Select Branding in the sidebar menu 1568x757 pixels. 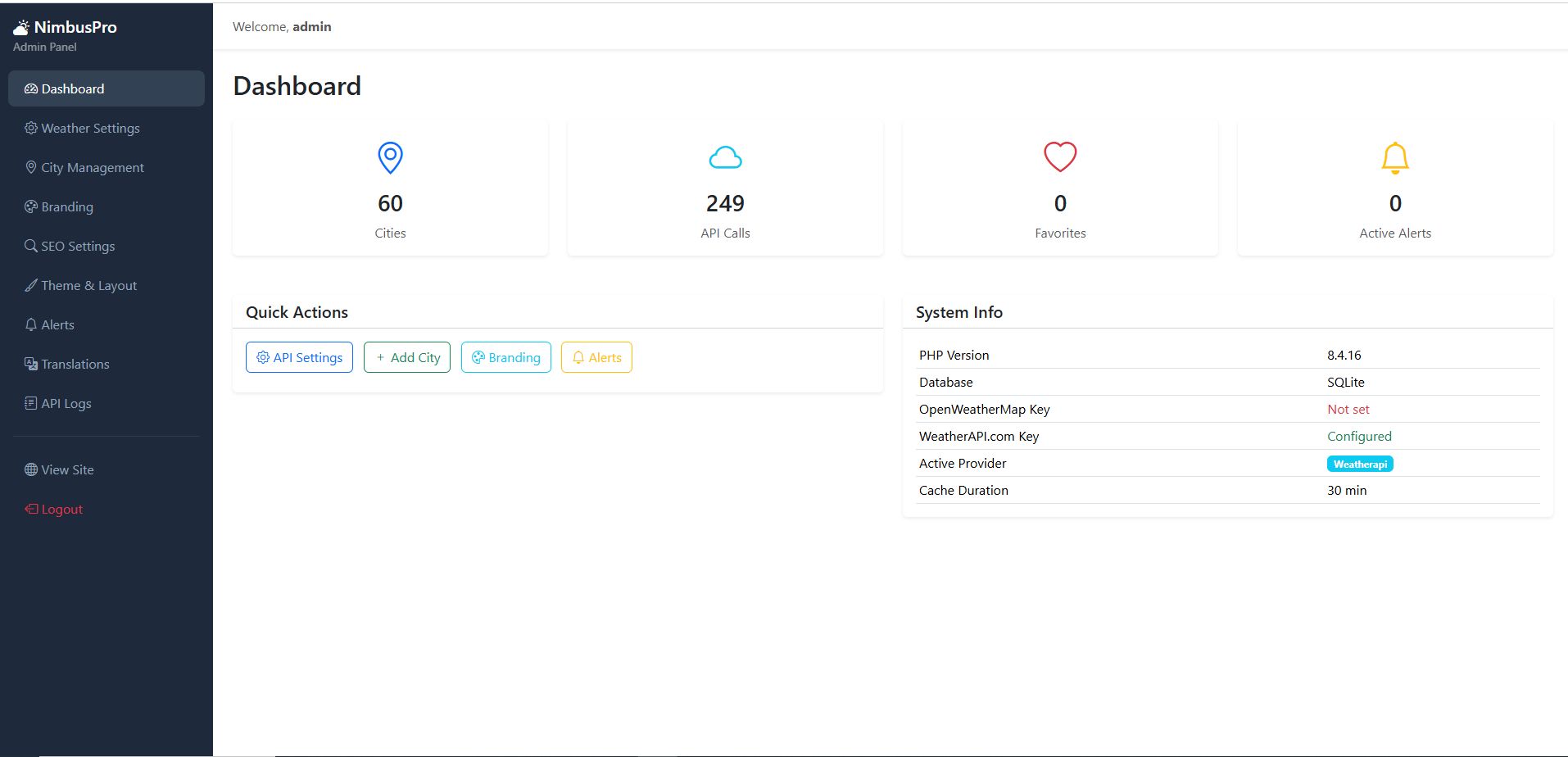click(x=106, y=206)
